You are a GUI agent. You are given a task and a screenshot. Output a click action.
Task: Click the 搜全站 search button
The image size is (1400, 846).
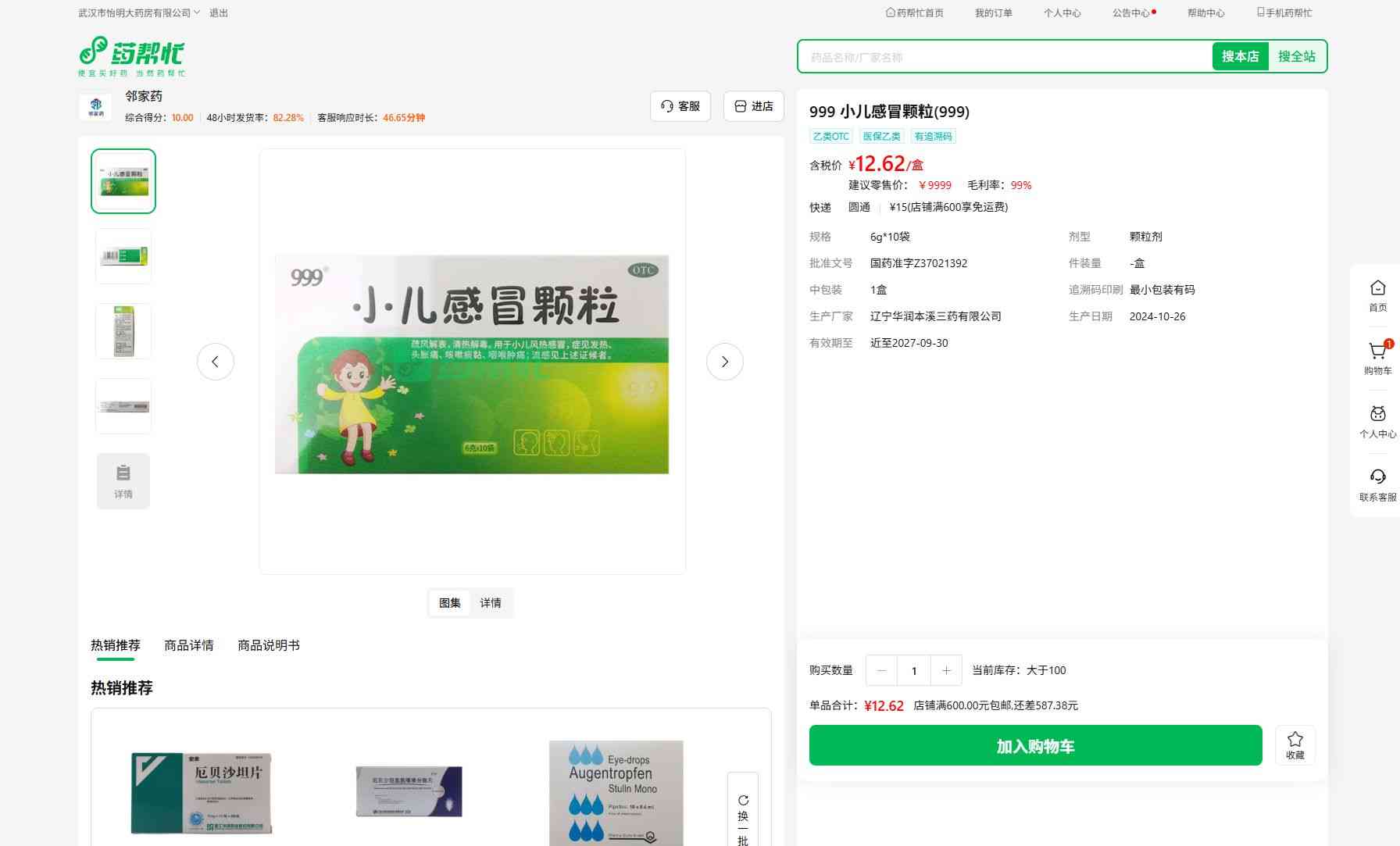click(x=1296, y=56)
